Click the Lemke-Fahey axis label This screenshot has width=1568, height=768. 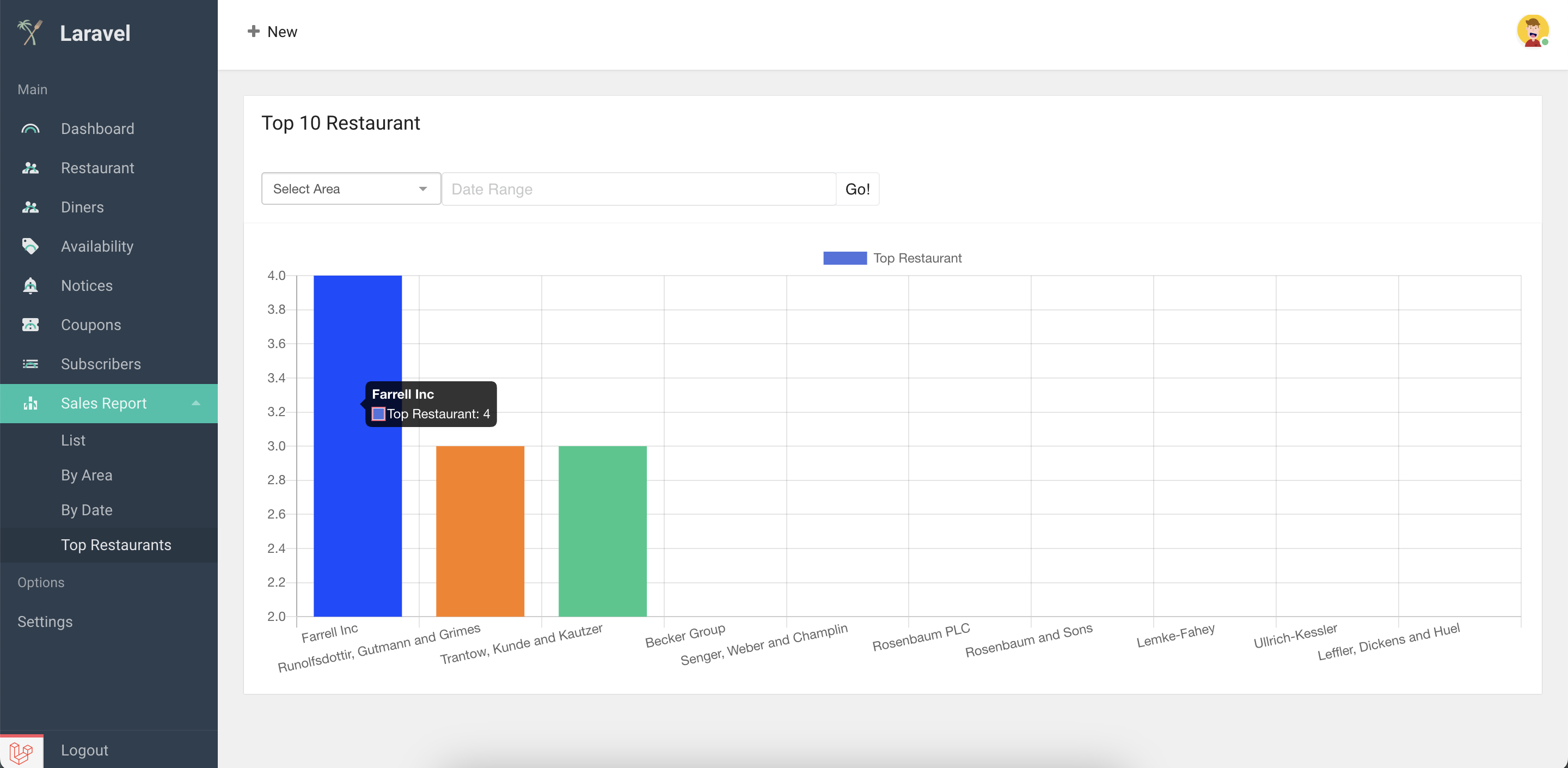point(1175,635)
